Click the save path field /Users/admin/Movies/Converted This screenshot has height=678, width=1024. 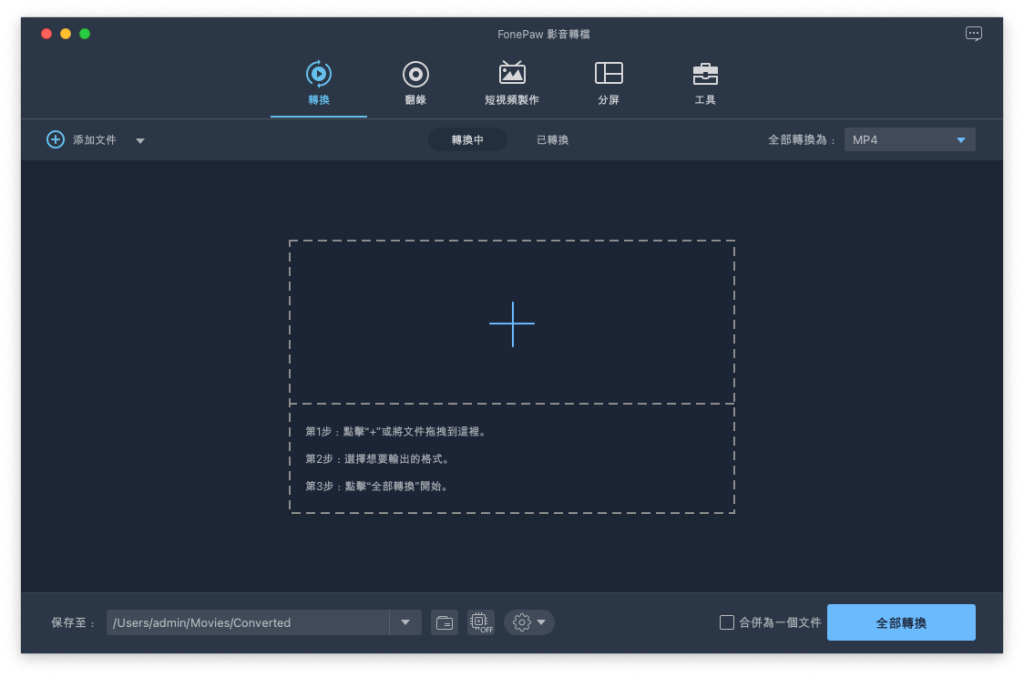click(x=248, y=622)
